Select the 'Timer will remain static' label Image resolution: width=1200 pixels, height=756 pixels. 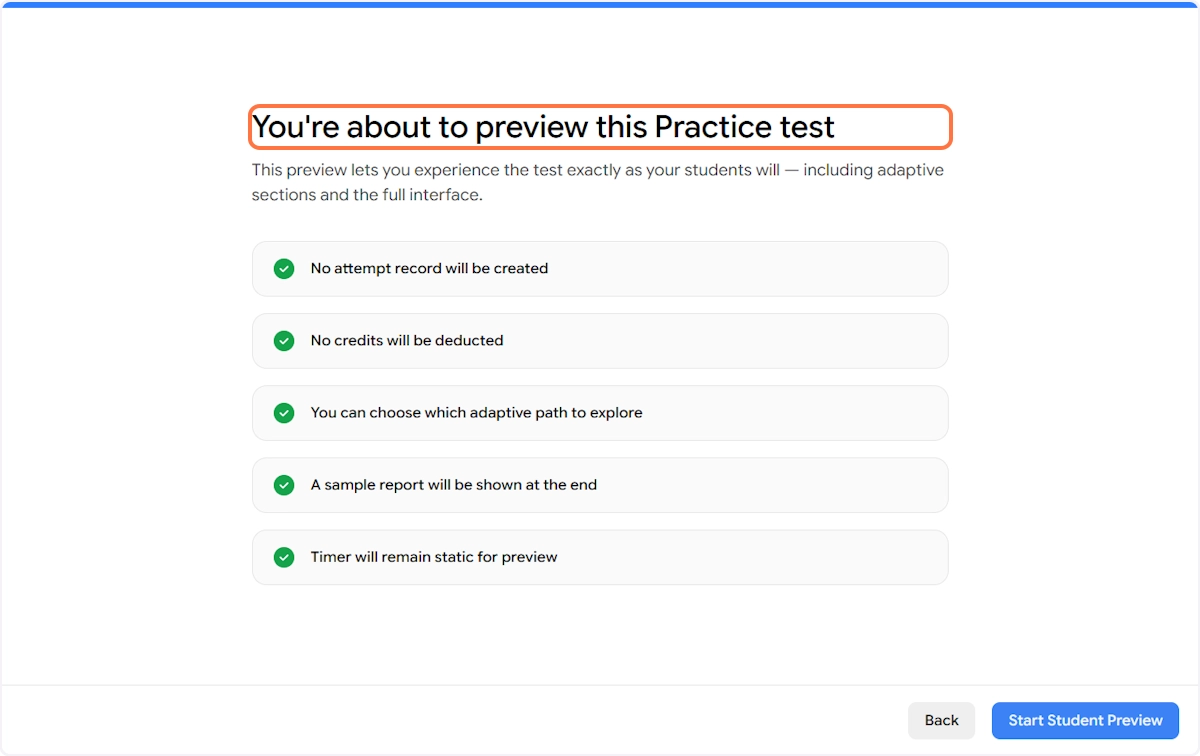433,556
